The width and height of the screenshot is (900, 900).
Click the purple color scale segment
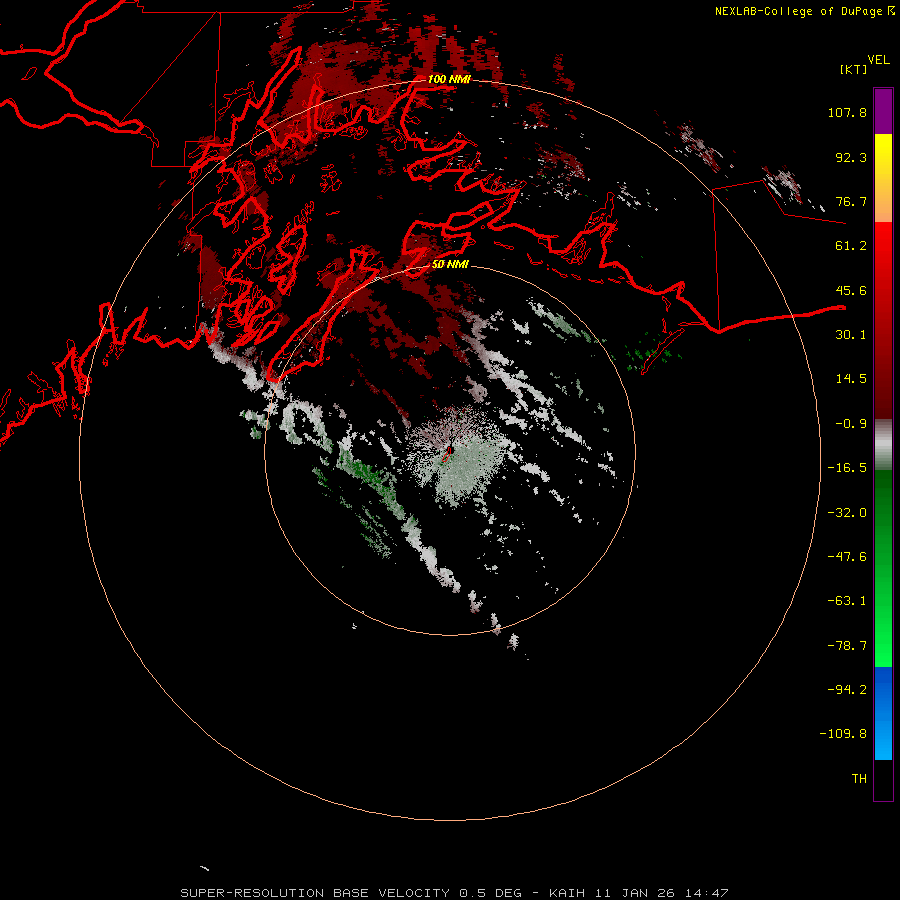coord(883,111)
